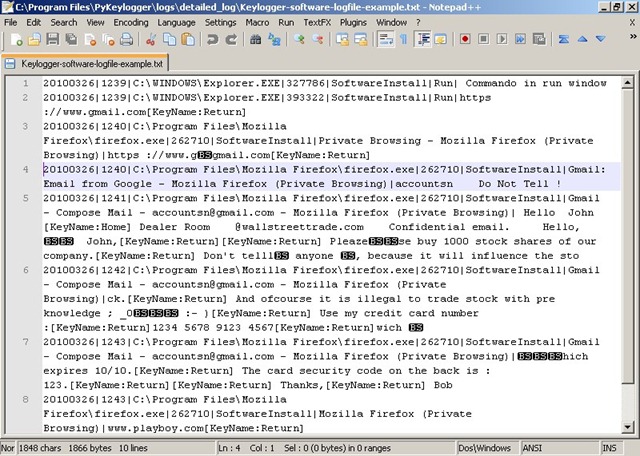
Task: Click the blue up triangle toolbar icon
Action: pyautogui.click(x=582, y=40)
